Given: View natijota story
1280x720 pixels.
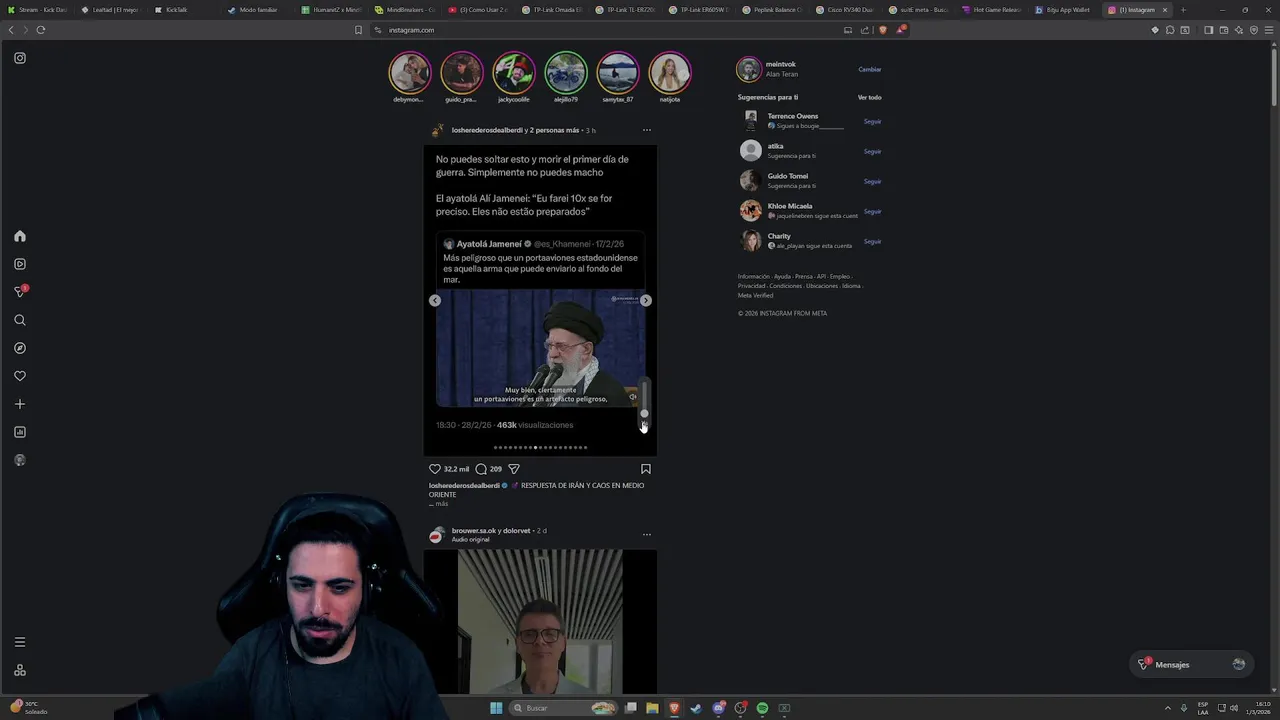Looking at the screenshot, I should point(669,73).
